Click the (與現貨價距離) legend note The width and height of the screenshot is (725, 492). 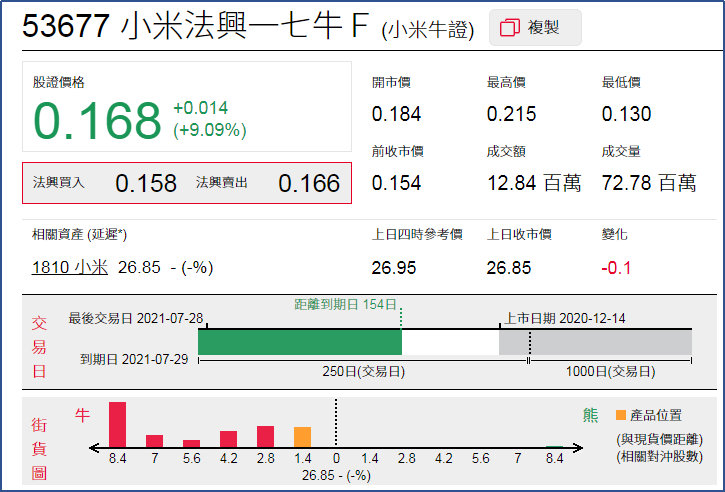(659, 439)
